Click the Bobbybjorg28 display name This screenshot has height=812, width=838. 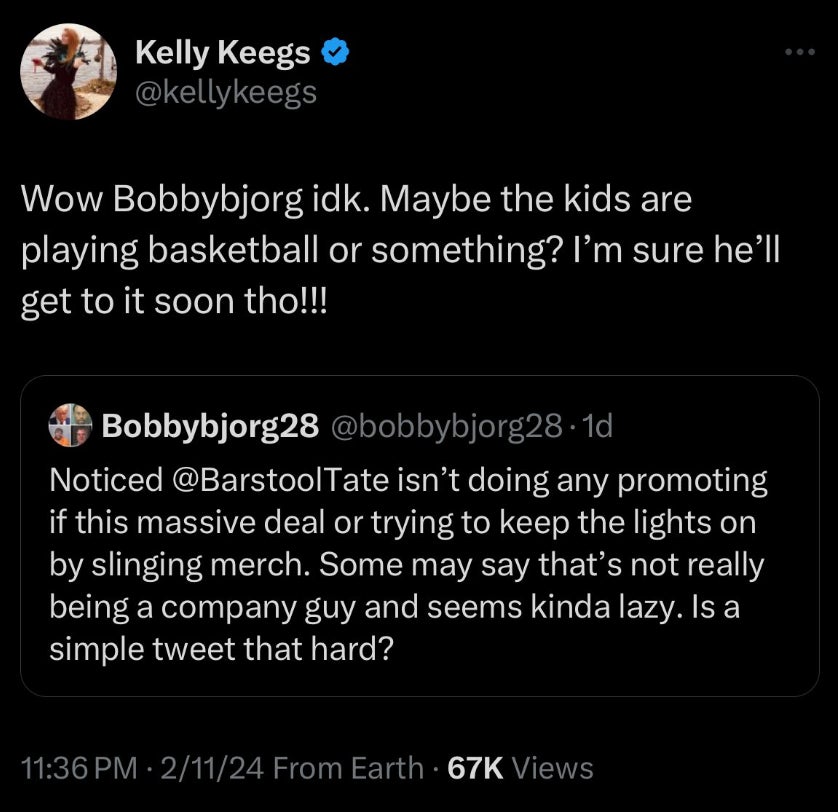210,428
